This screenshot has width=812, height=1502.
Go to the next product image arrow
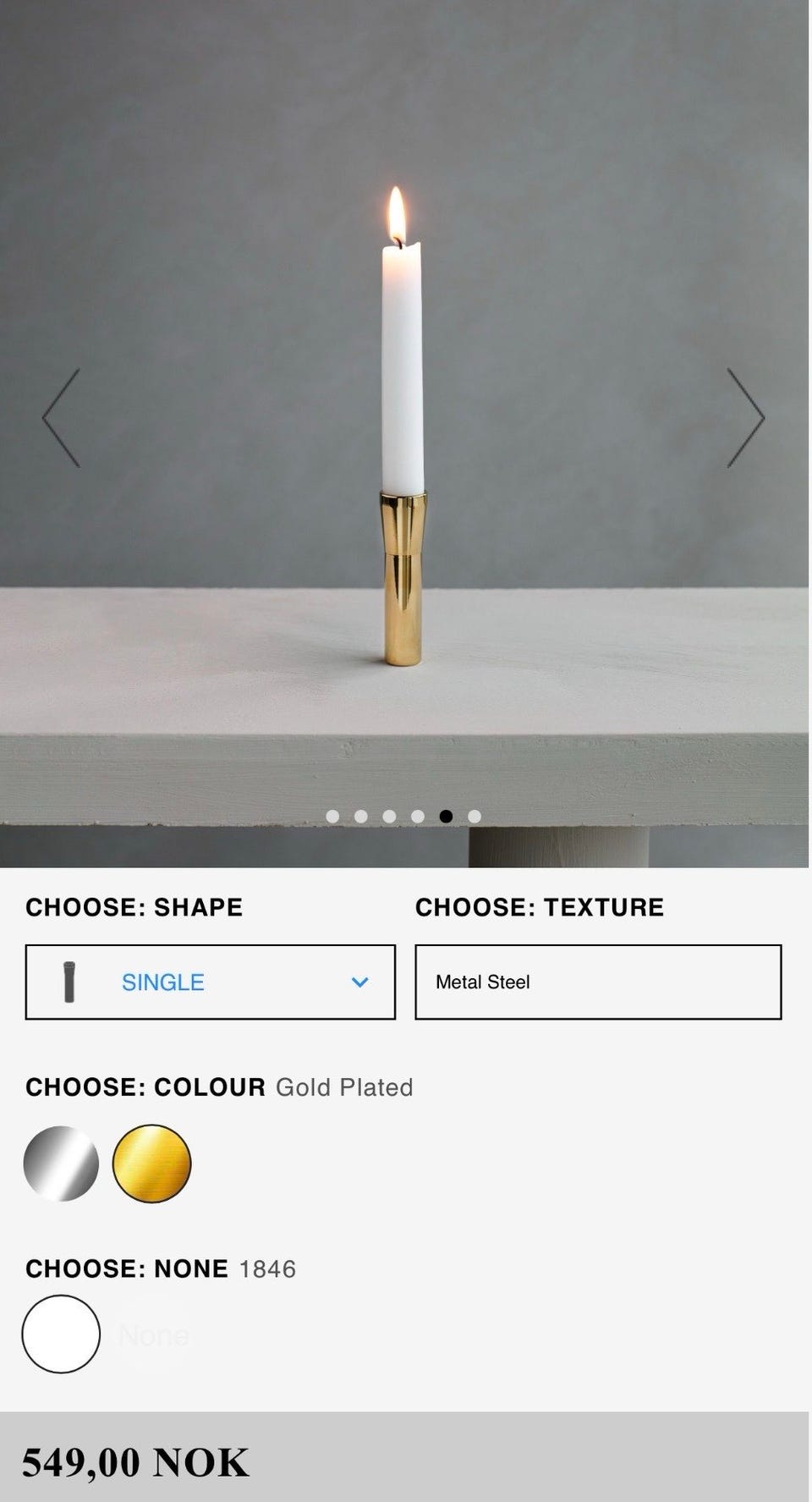pos(746,418)
